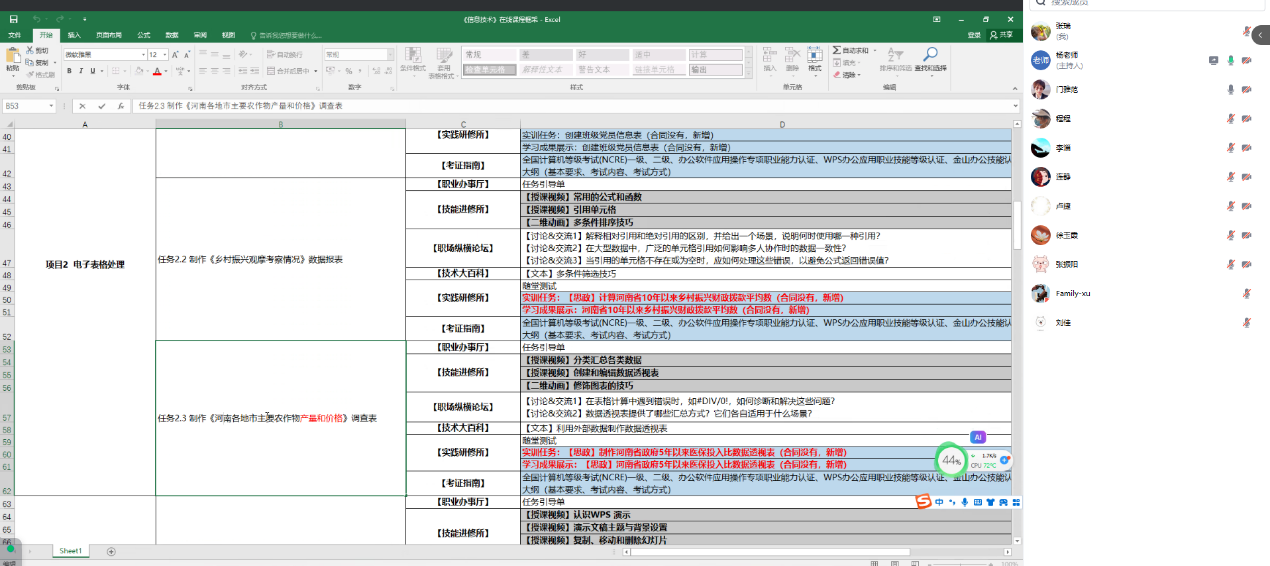Open Find and Select magnifier tool

pyautogui.click(x=930, y=60)
